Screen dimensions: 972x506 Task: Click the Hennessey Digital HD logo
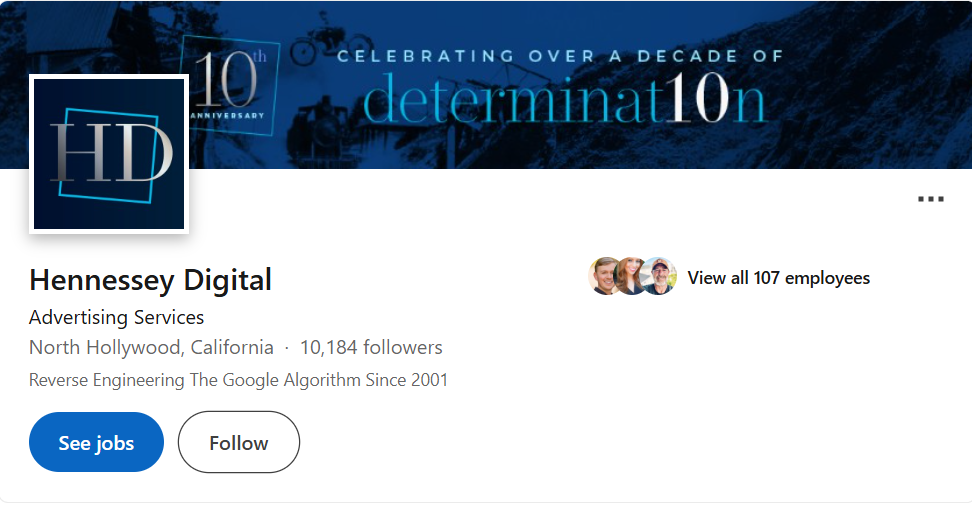(109, 153)
